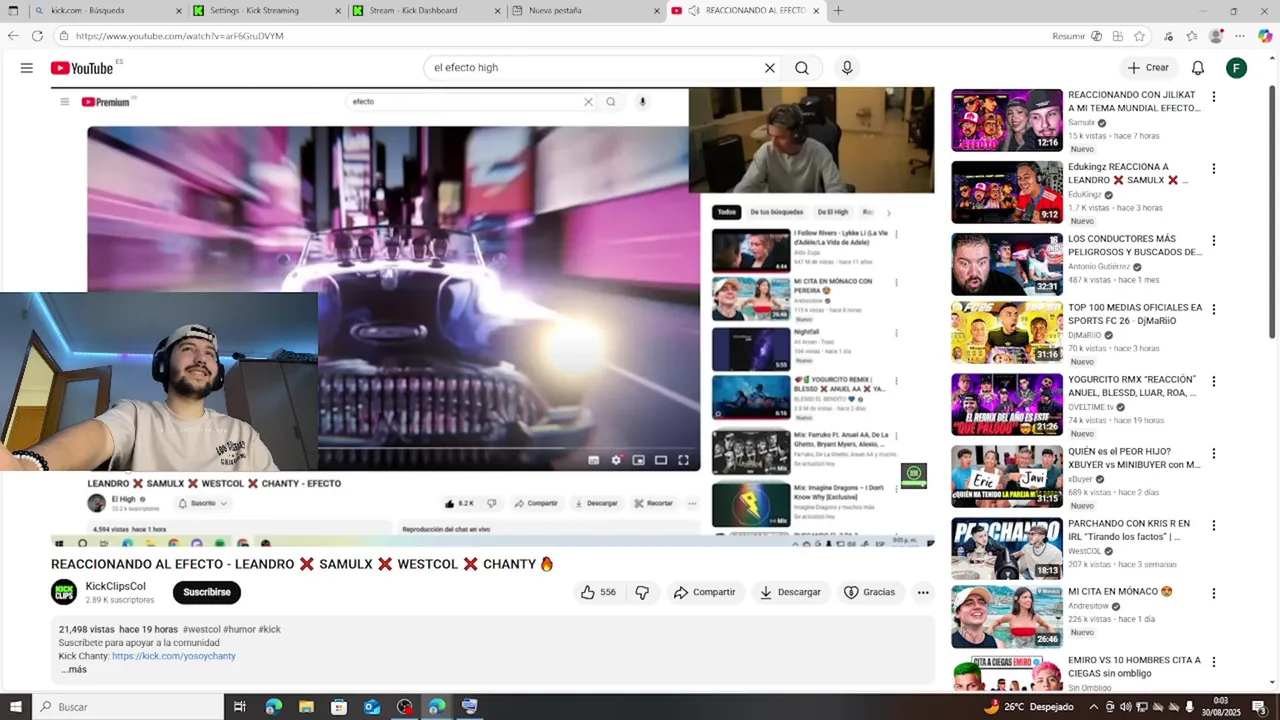The image size is (1280, 720).
Task: Submit search with the magnifier button
Action: [802, 68]
